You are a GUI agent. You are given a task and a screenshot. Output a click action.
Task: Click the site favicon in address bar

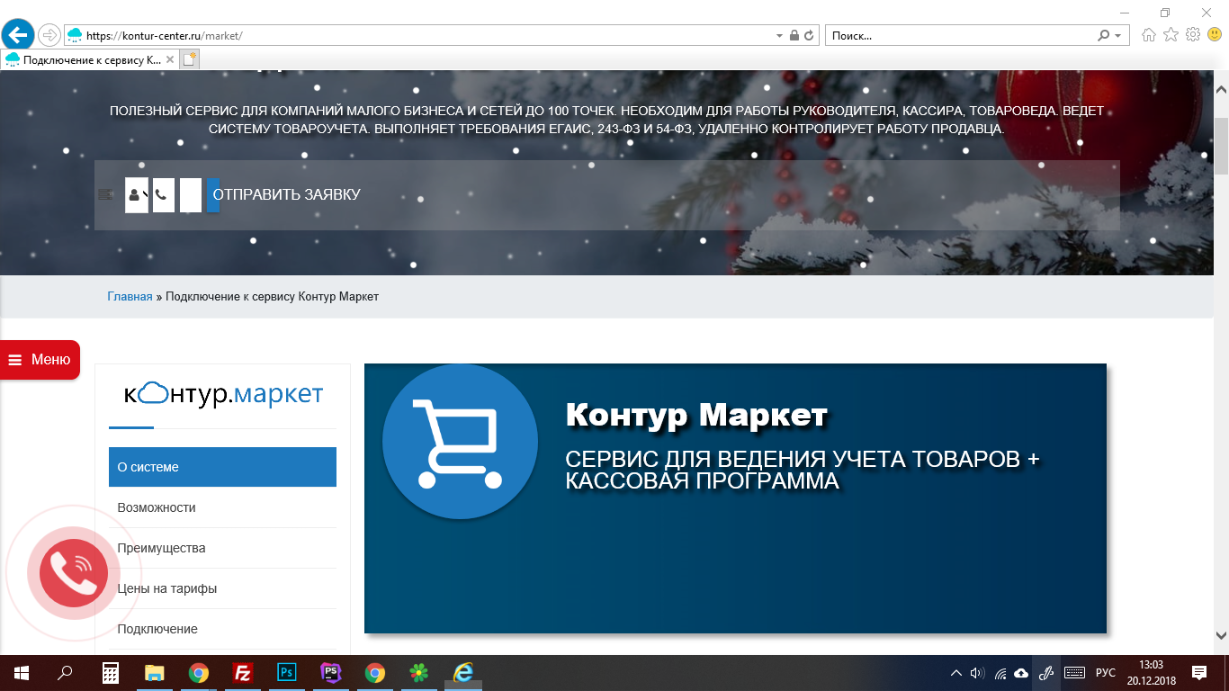75,35
